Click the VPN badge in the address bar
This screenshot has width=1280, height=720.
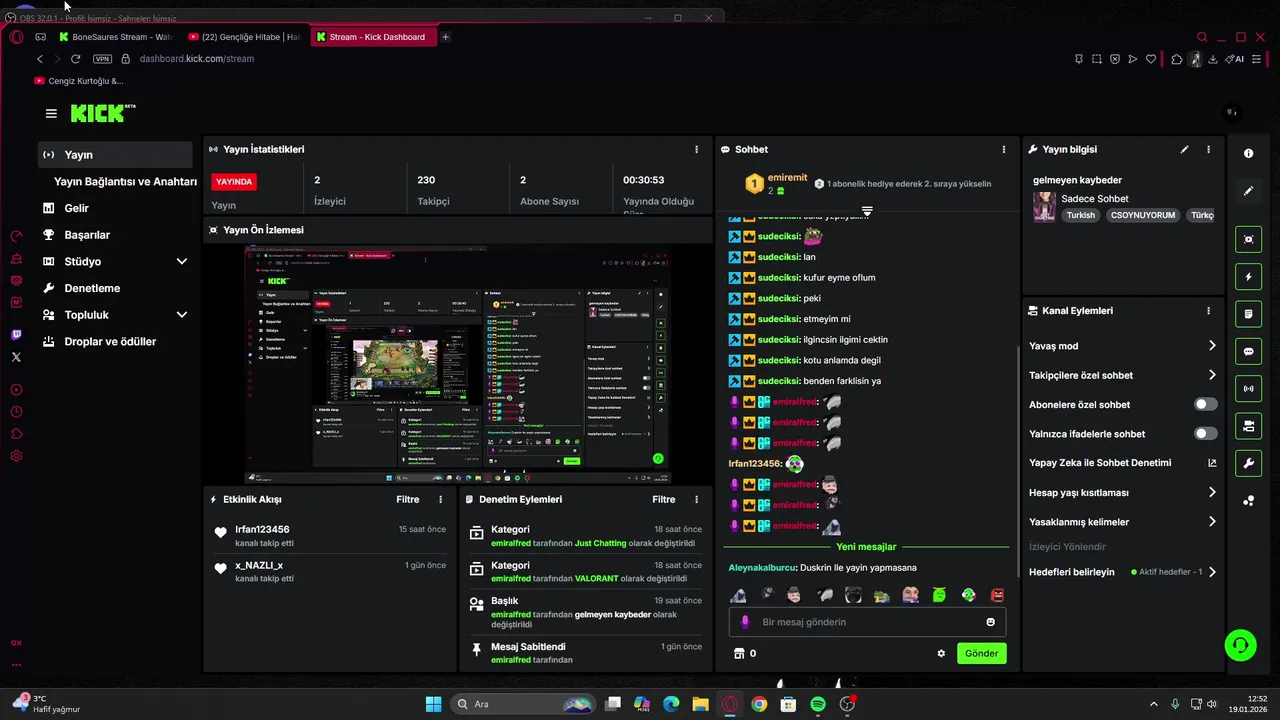point(102,59)
